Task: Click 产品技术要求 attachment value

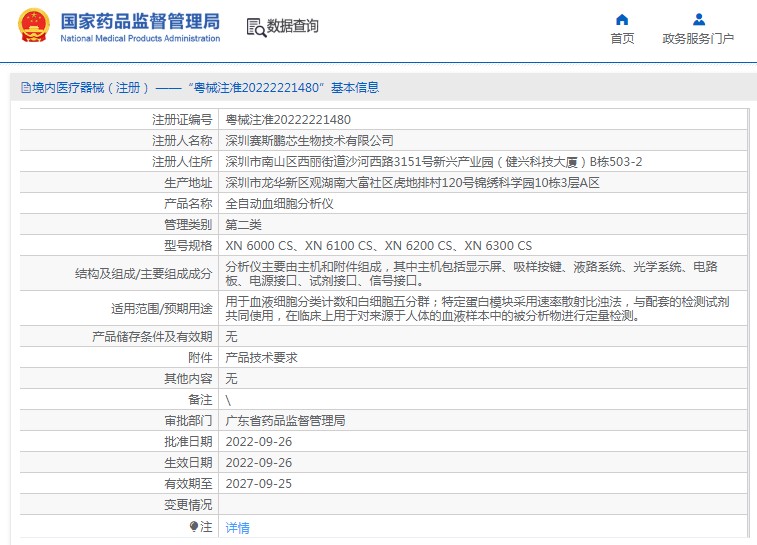Action: tap(261, 358)
